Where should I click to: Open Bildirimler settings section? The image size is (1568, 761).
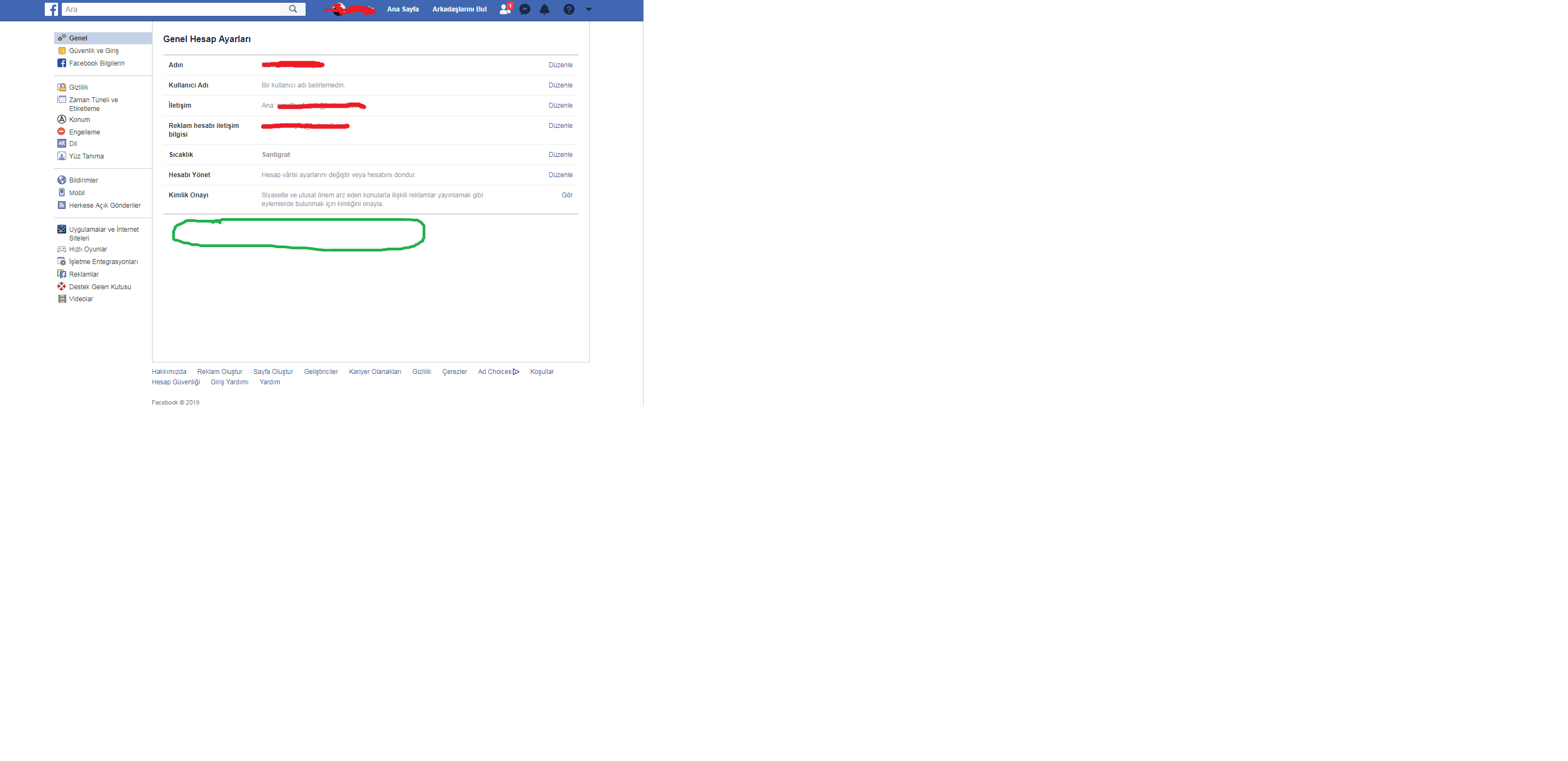[84, 180]
